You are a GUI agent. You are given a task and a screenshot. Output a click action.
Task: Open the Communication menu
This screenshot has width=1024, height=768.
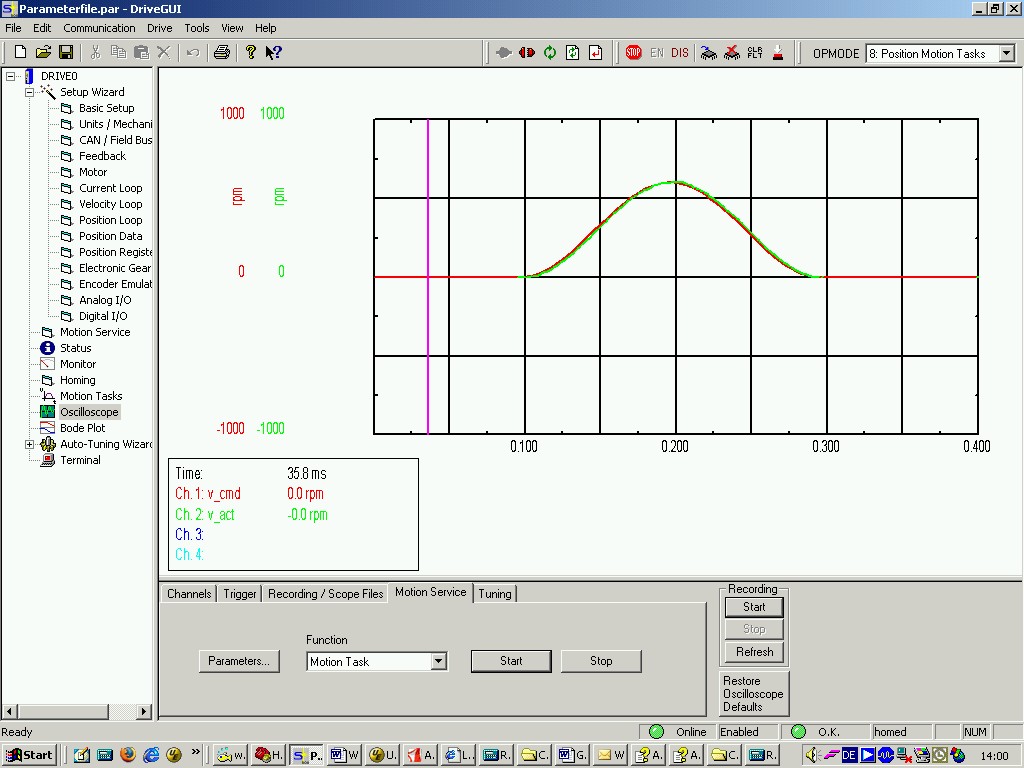coord(99,28)
